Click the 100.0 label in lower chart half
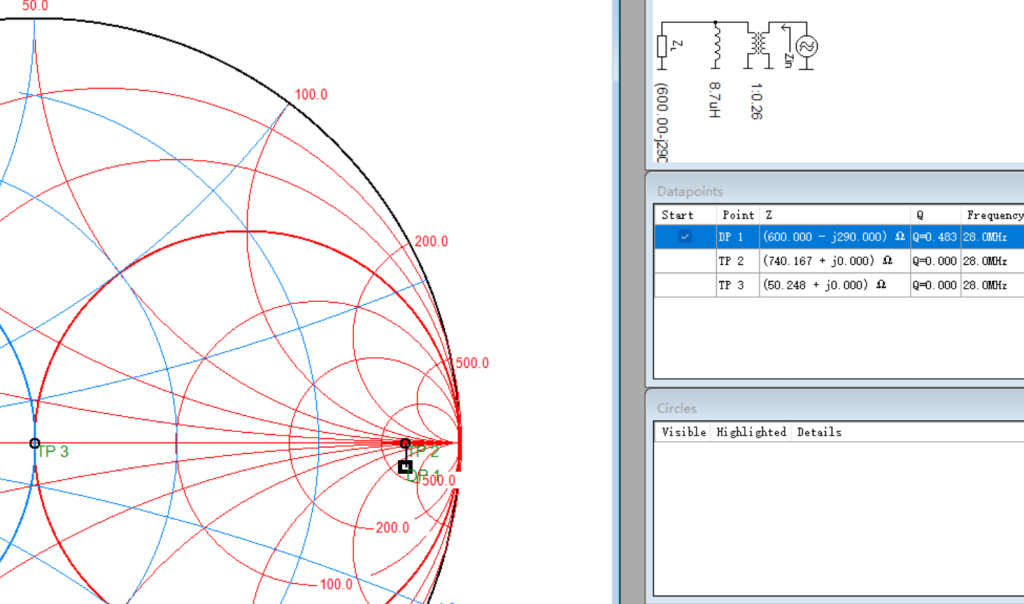Screen dimensions: 1024x604 point(336,584)
